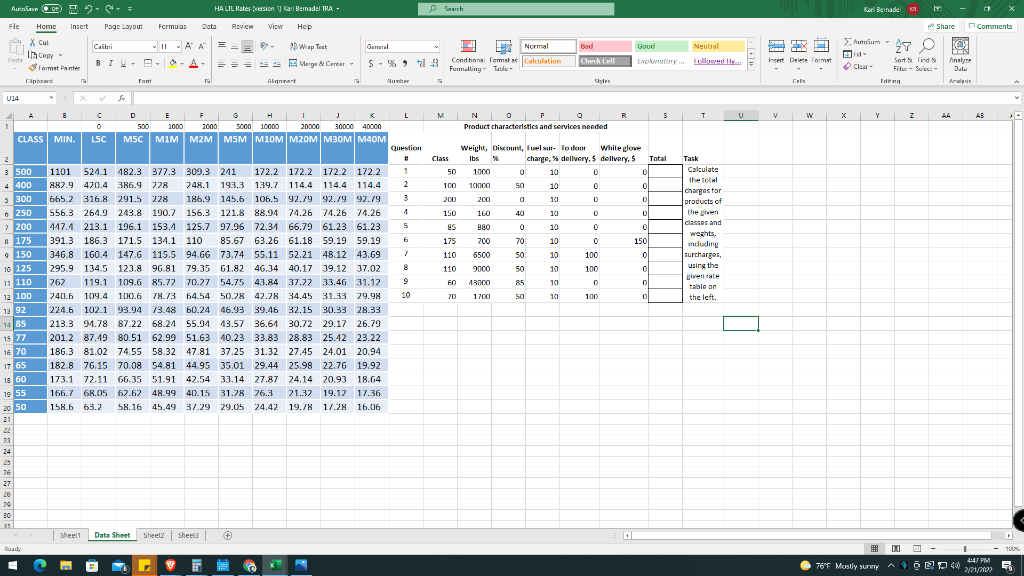Click the Name Box showing U14
This screenshot has height=576, width=1024.
pyautogui.click(x=27, y=97)
